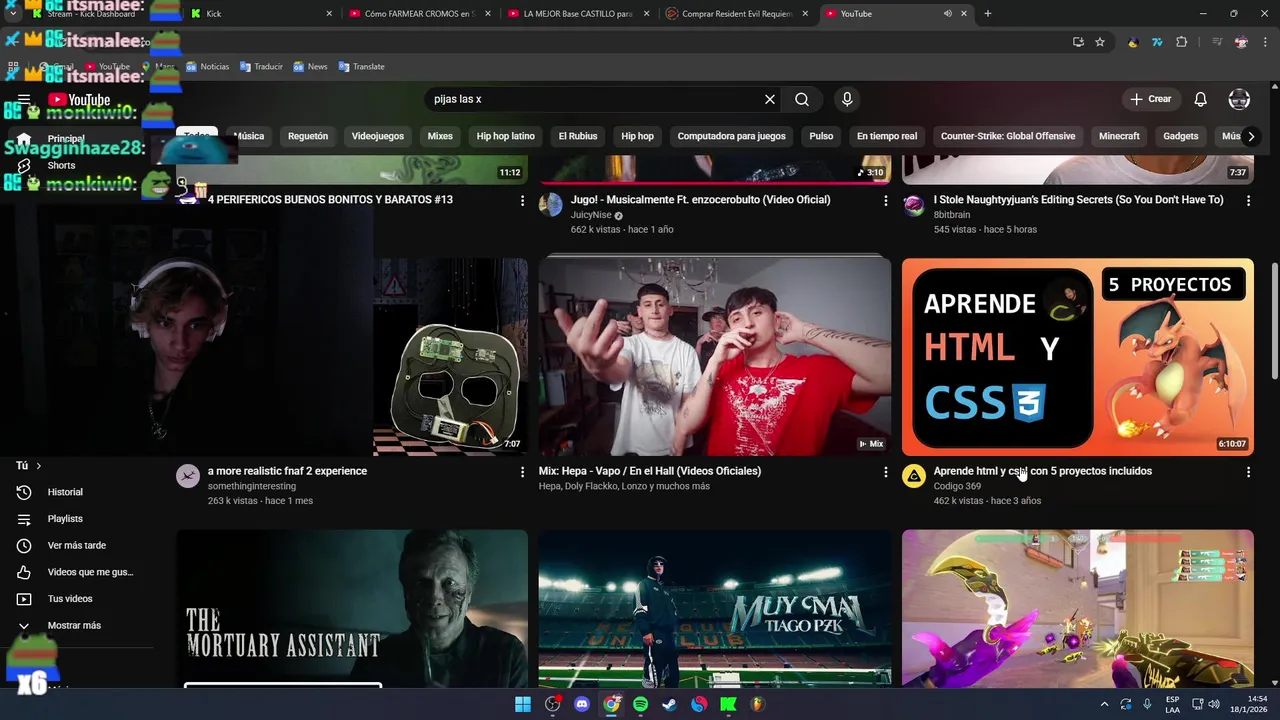Open a new browser tab with plus
The height and width of the screenshot is (720, 1280).
coord(988,14)
